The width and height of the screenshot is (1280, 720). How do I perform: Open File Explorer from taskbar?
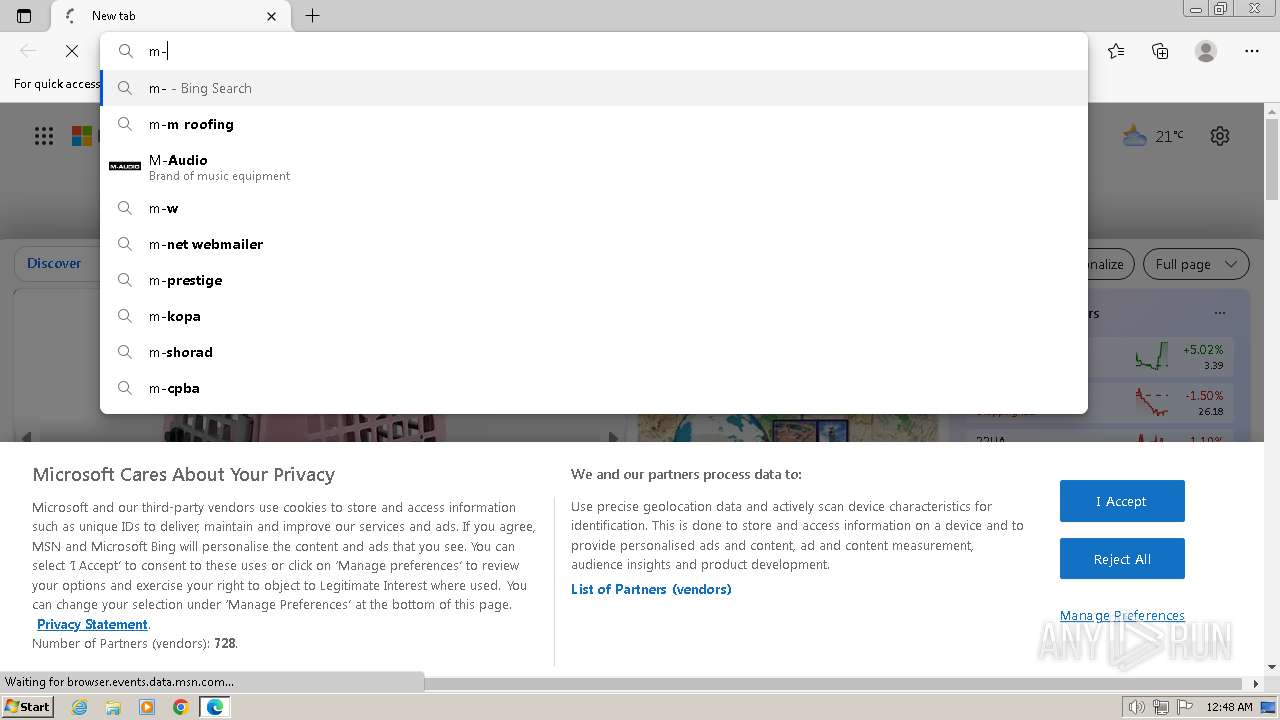tap(113, 707)
